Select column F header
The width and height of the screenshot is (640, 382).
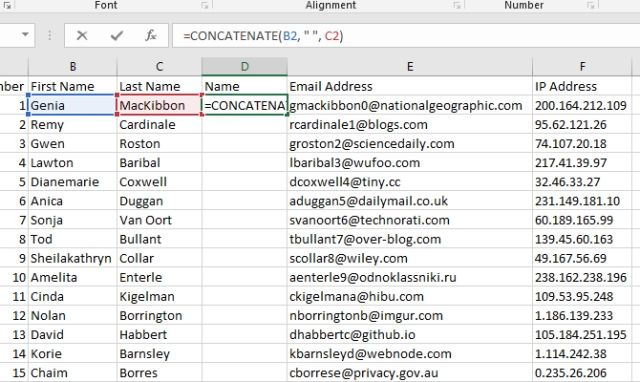[x=582, y=67]
